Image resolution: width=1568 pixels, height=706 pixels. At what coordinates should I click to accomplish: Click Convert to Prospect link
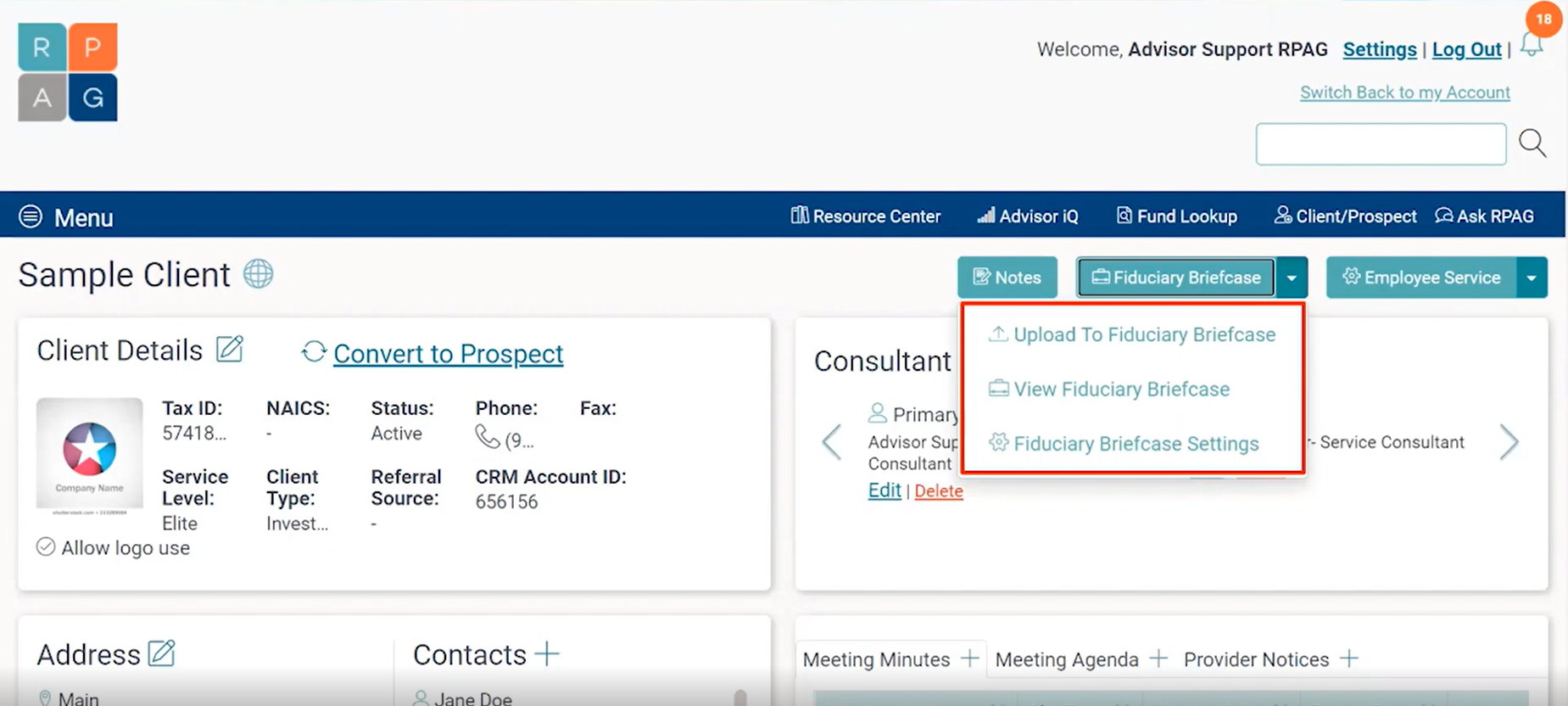coord(448,354)
